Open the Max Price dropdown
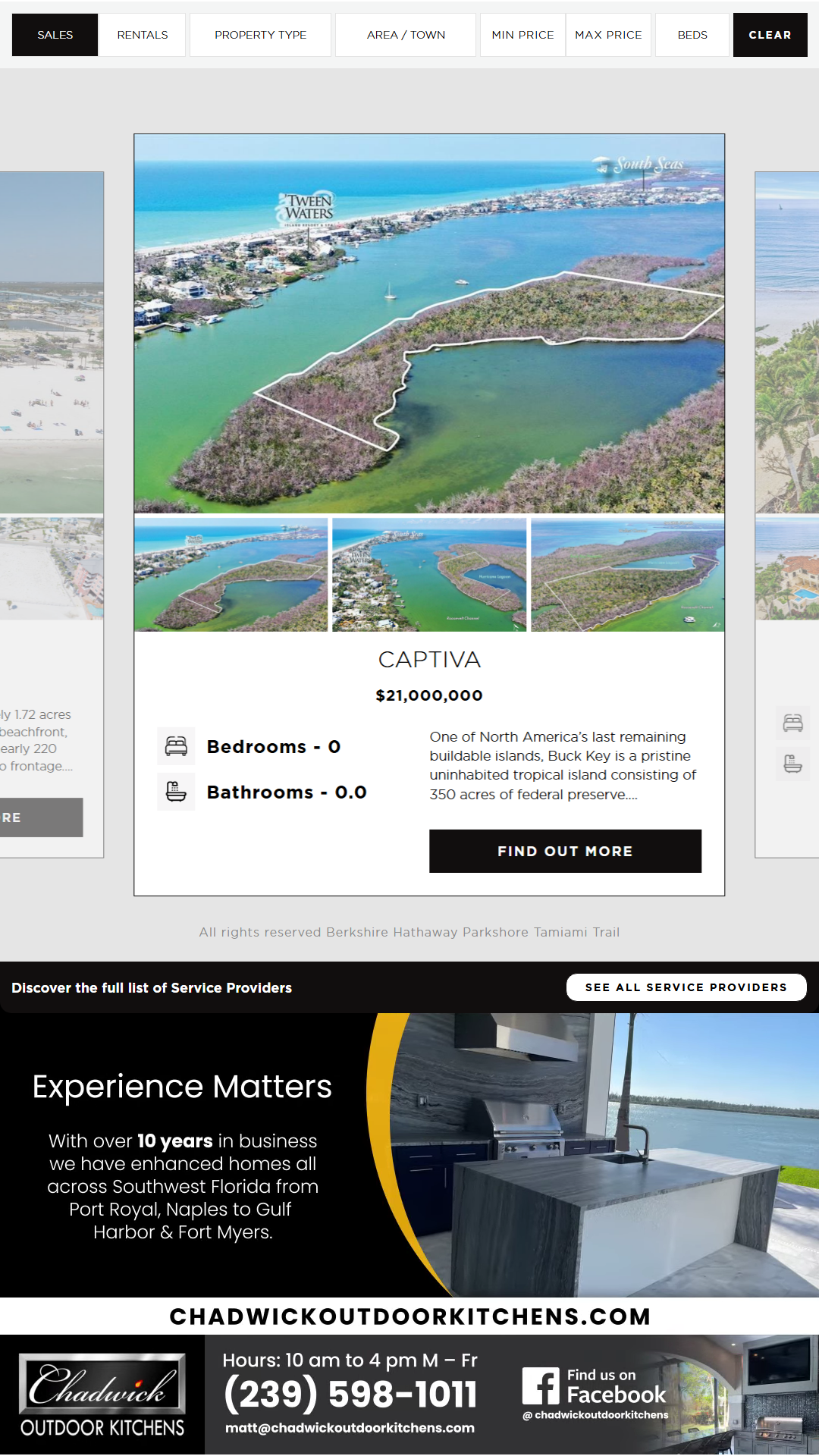This screenshot has width=819, height=1456. pos(608,35)
